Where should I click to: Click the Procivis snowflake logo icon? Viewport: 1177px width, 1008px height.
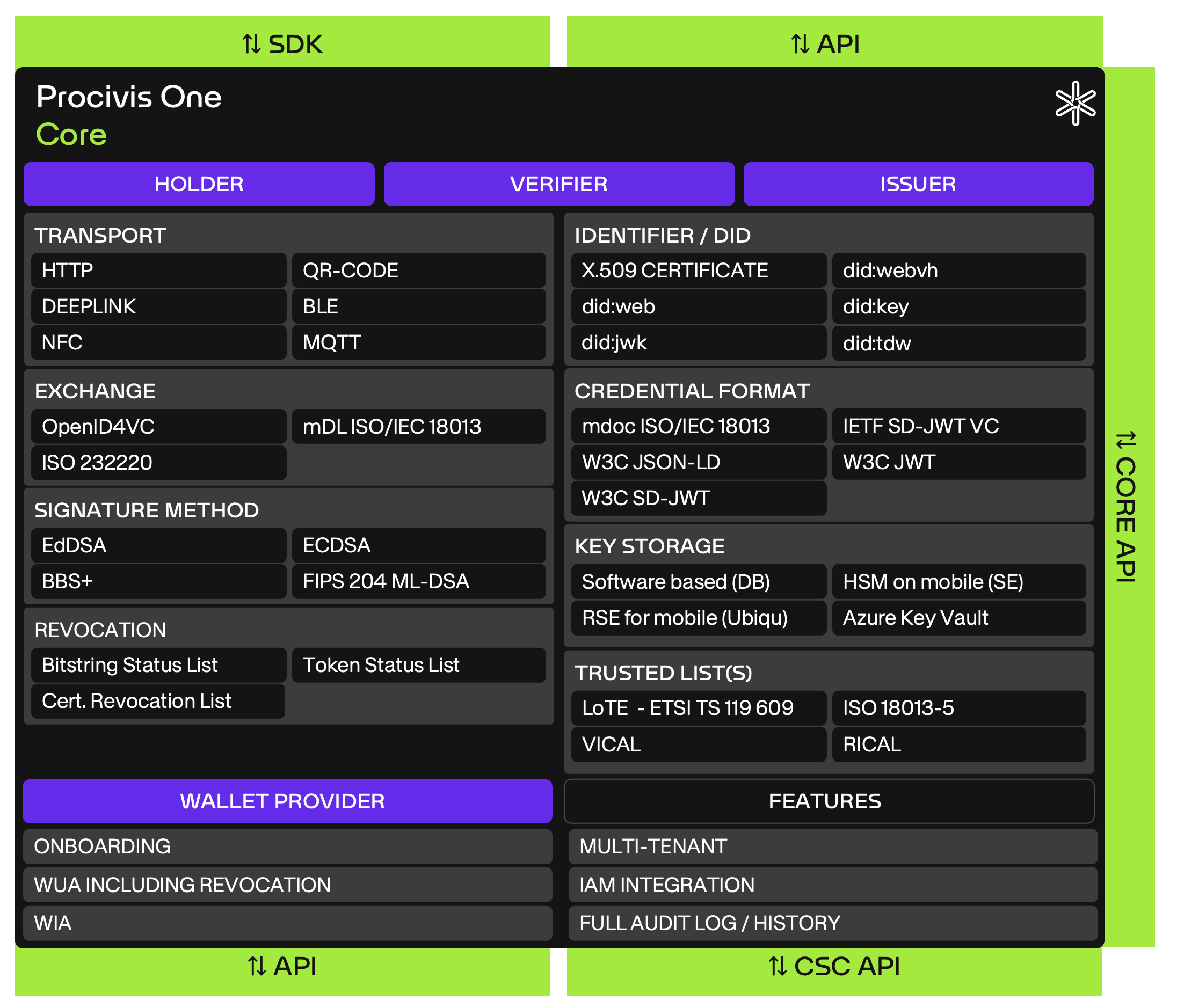click(1075, 104)
